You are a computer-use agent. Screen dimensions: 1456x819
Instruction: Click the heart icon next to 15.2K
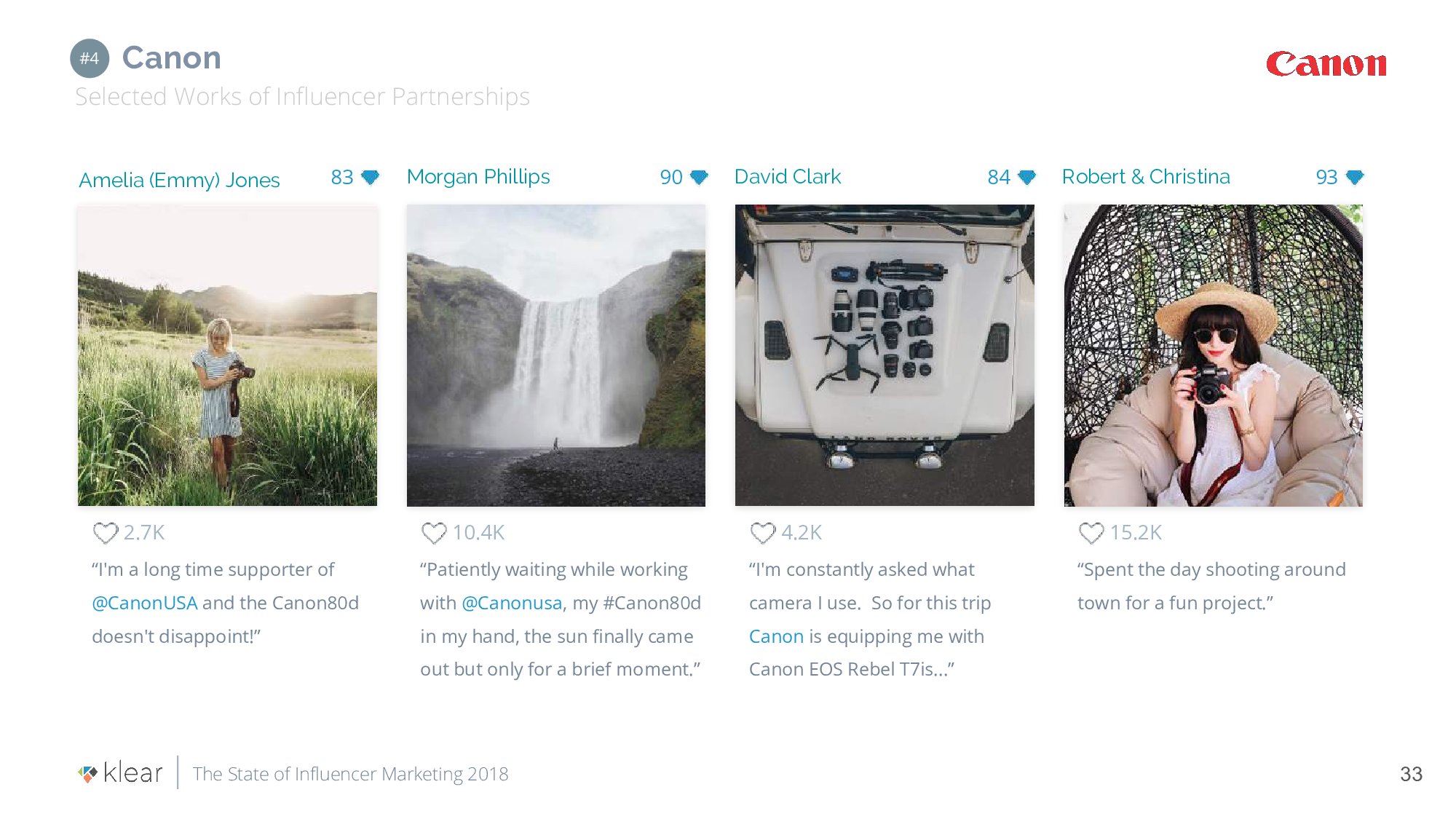click(x=1091, y=533)
